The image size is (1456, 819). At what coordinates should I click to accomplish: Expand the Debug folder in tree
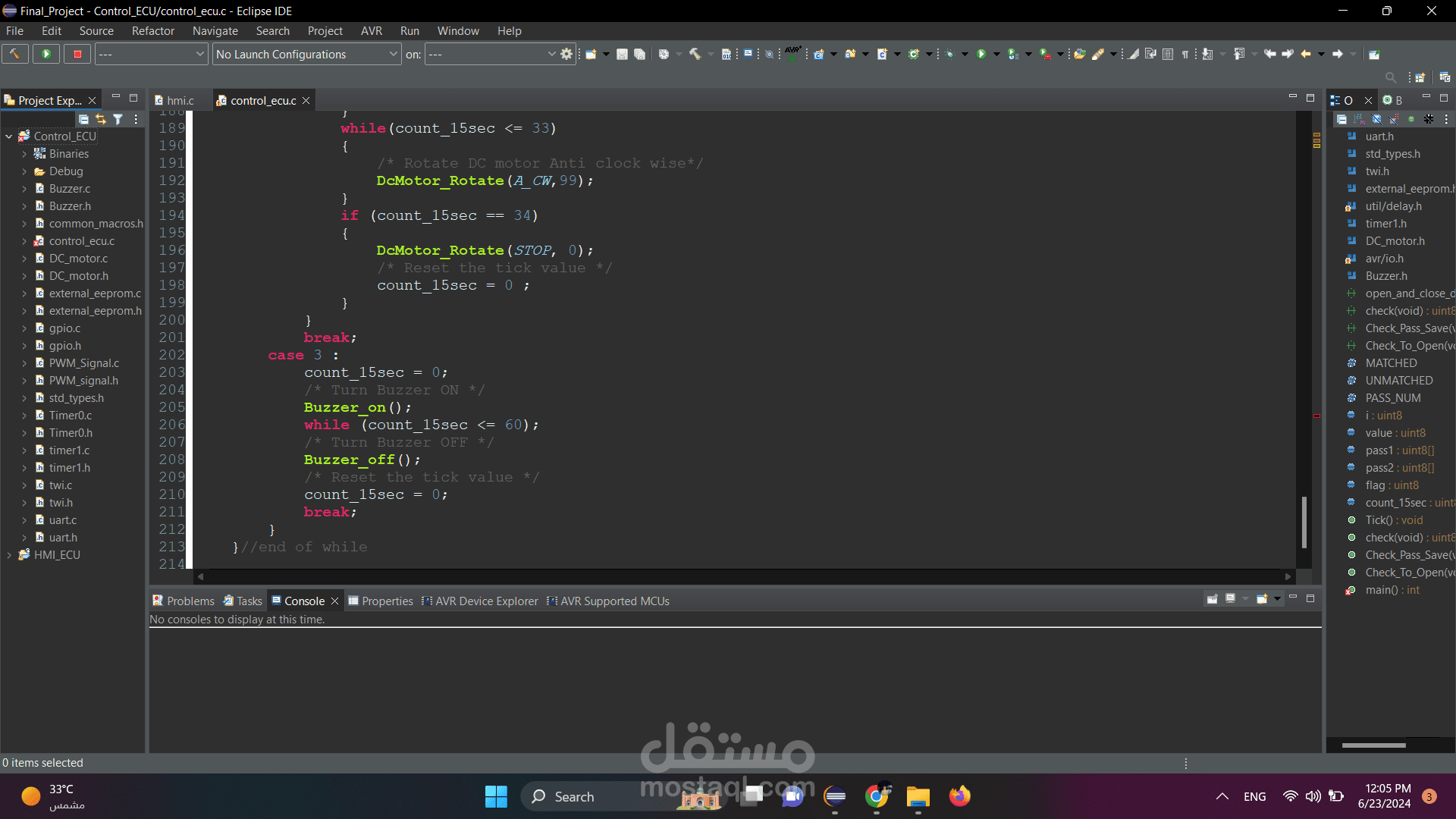click(x=24, y=171)
